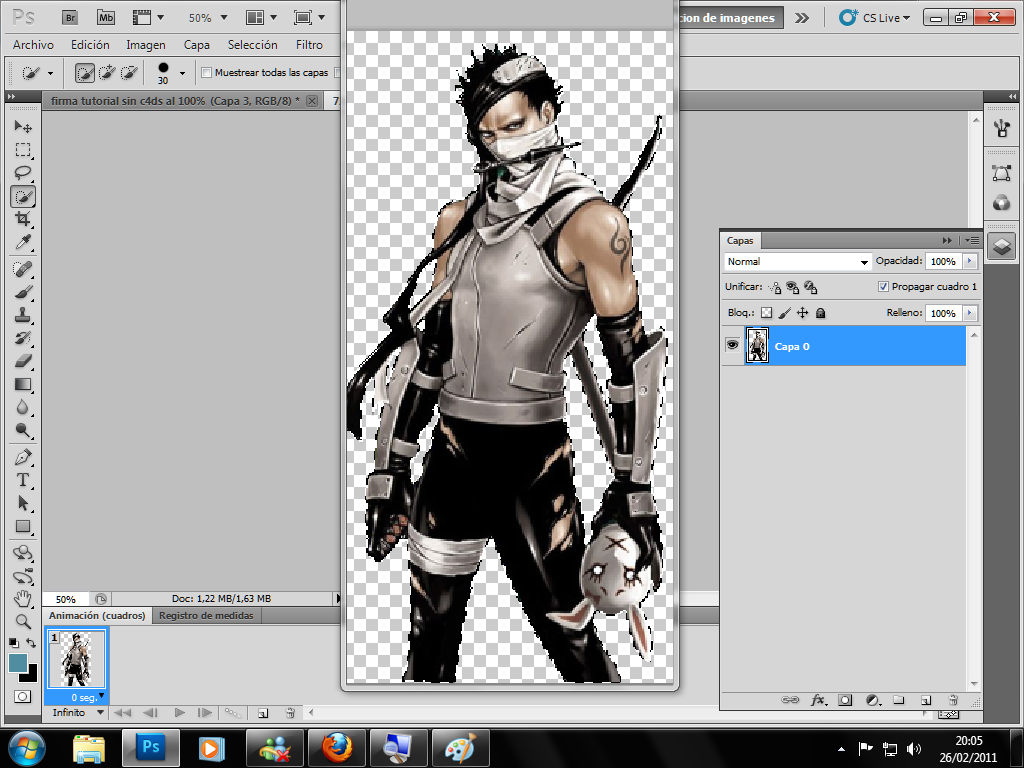Toggle unify layer position in Unificar row
The height and width of the screenshot is (768, 1024).
pyautogui.click(x=775, y=287)
